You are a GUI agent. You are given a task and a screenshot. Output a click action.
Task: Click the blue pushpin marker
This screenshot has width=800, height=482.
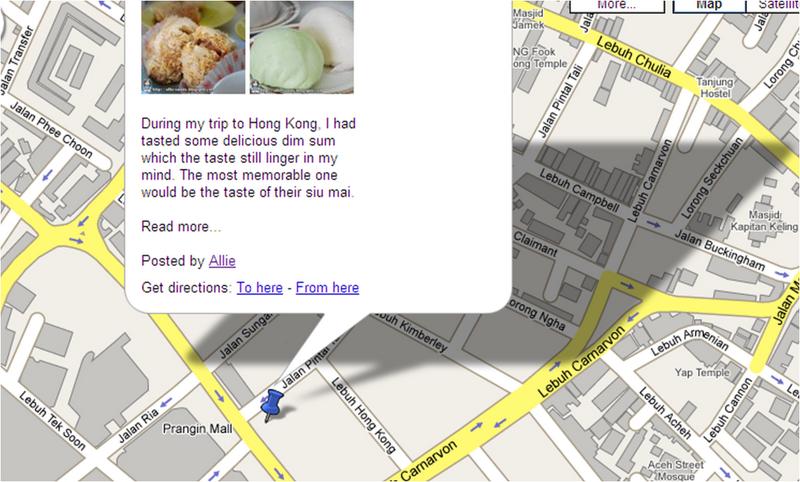271,404
